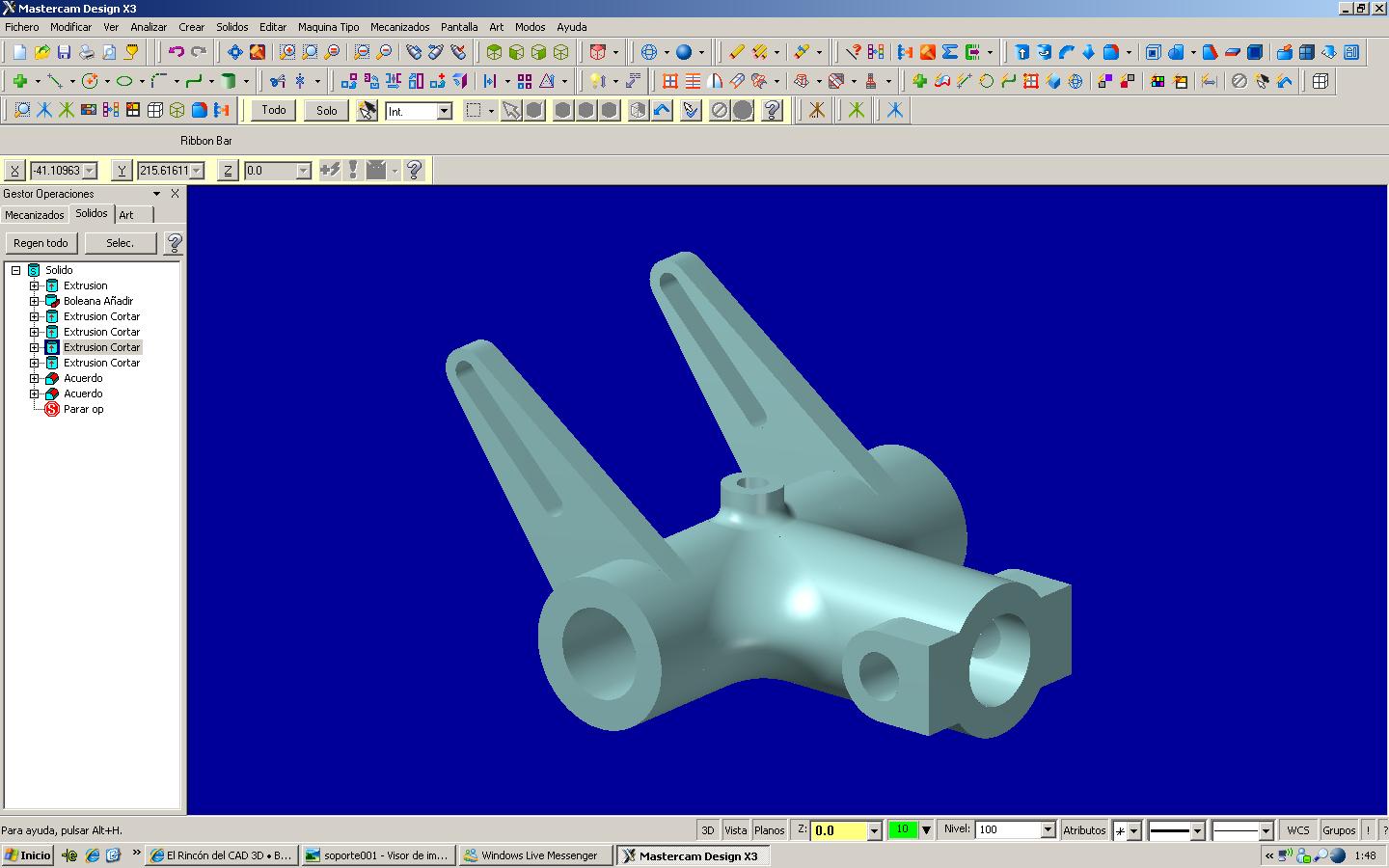Click the Analyze question-mark arrow icon
The width and height of the screenshot is (1389, 868).
854,52
